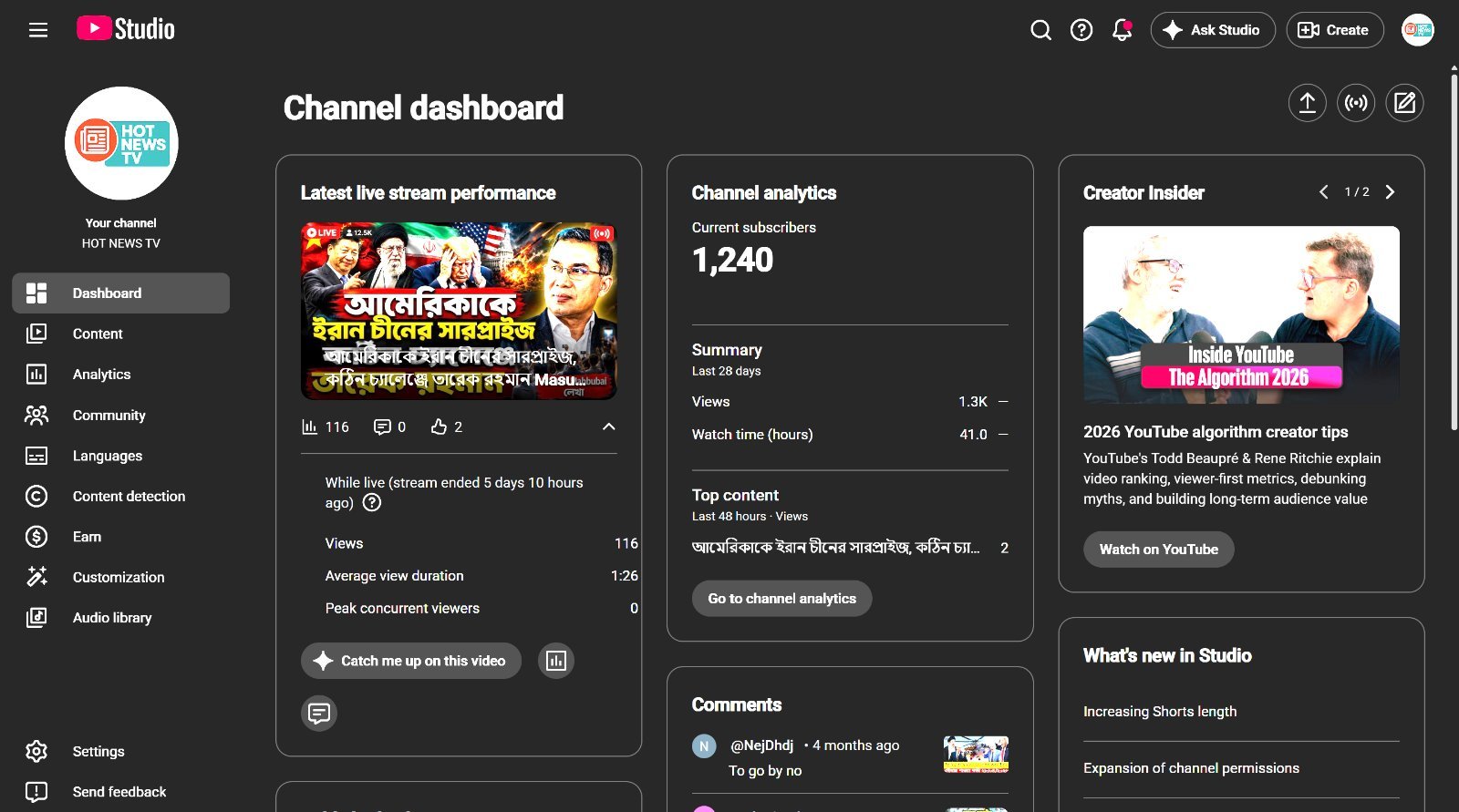Click Watch on YouTube button
Screen dimensions: 1459x812
tap(1159, 550)
